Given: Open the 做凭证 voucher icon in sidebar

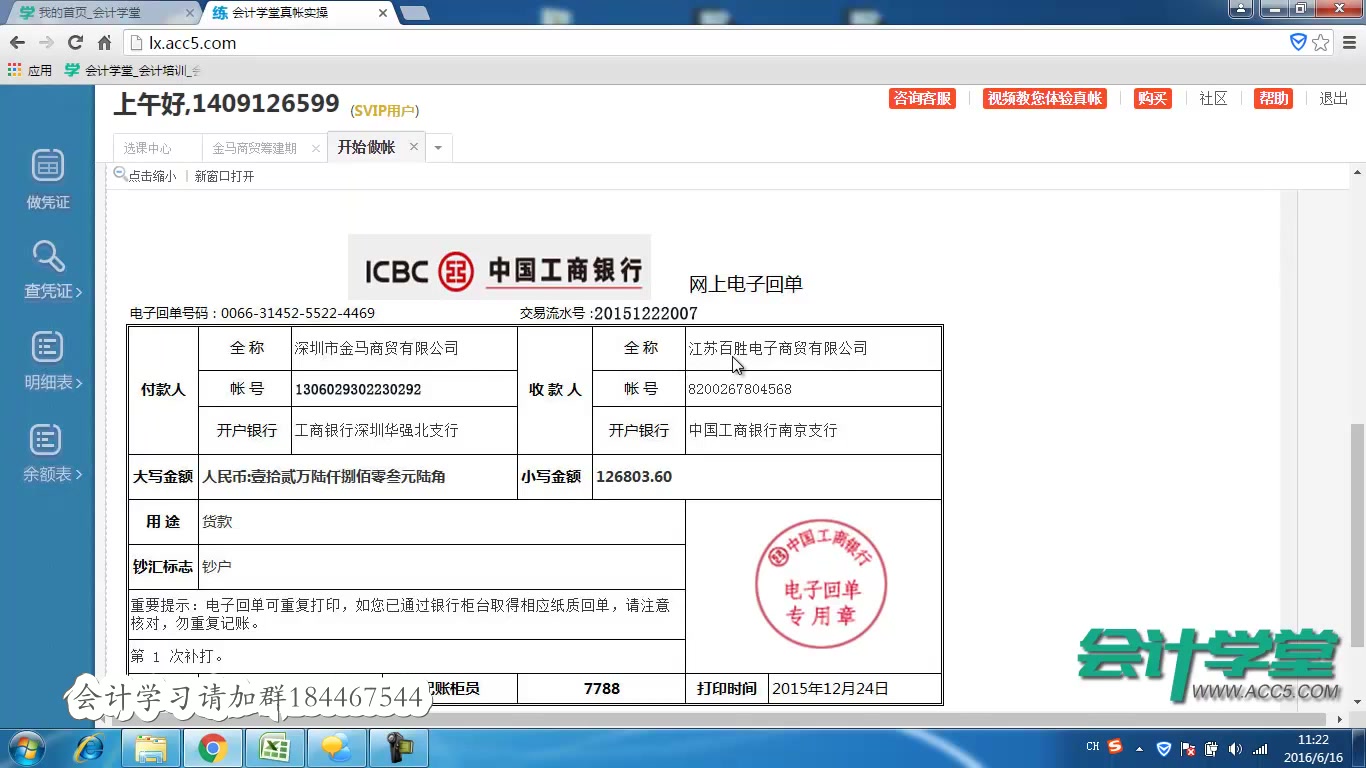Looking at the screenshot, I should pos(48,178).
